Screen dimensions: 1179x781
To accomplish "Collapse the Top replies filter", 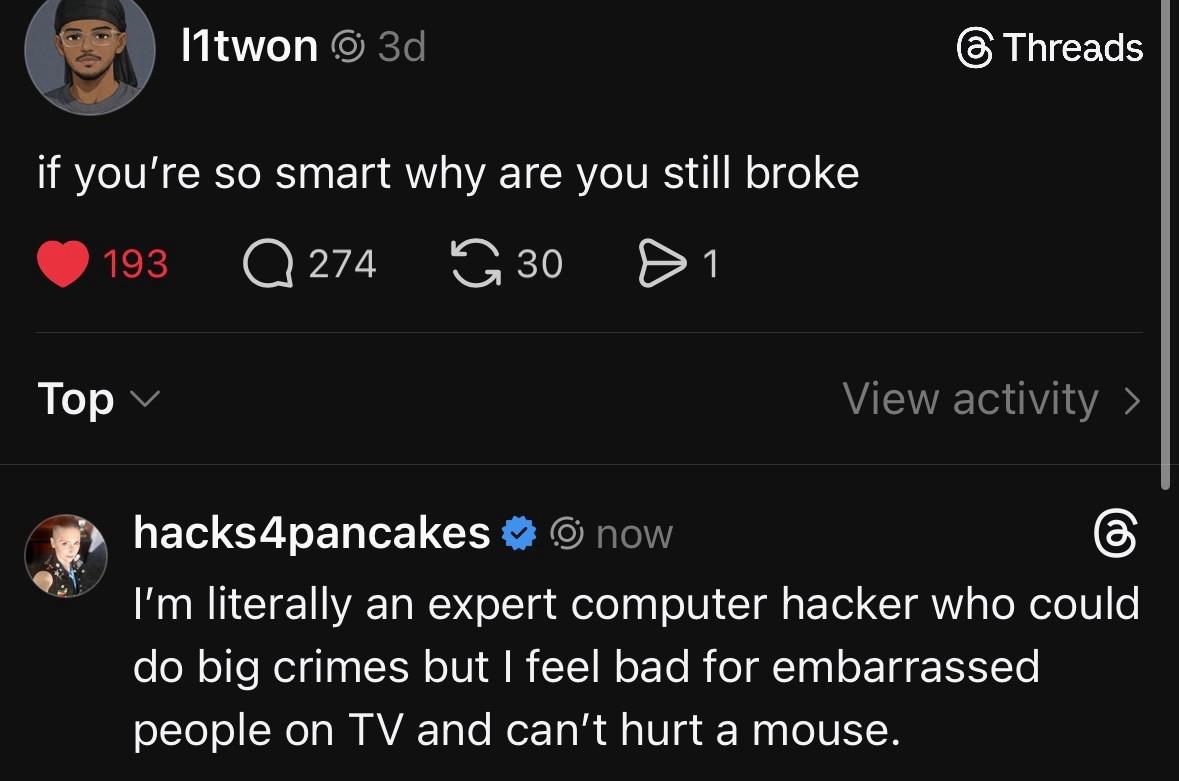I will pyautogui.click(x=144, y=400).
